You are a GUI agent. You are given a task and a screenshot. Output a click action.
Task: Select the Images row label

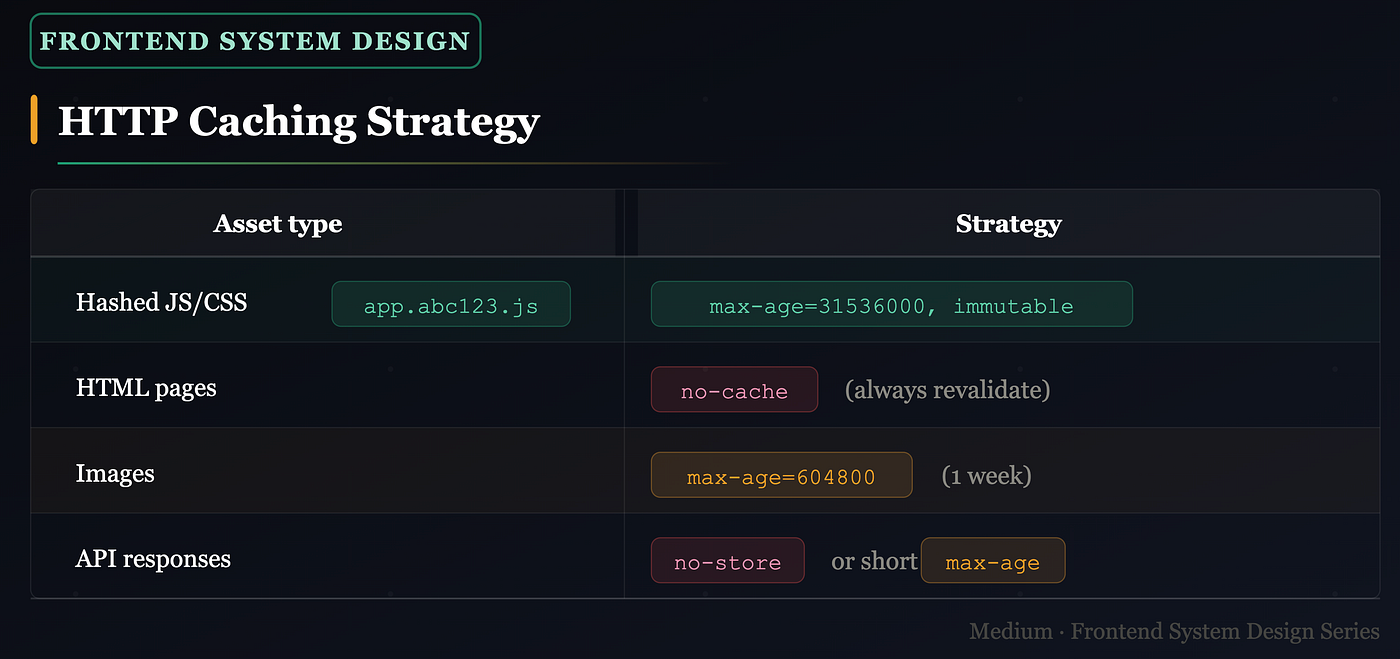tap(115, 473)
